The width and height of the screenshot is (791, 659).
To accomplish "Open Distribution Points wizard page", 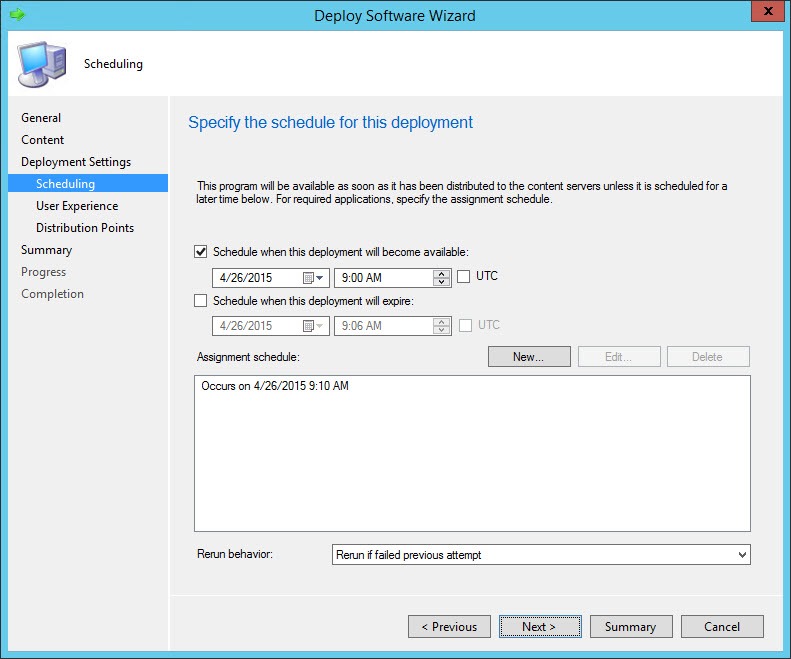I will (x=85, y=228).
